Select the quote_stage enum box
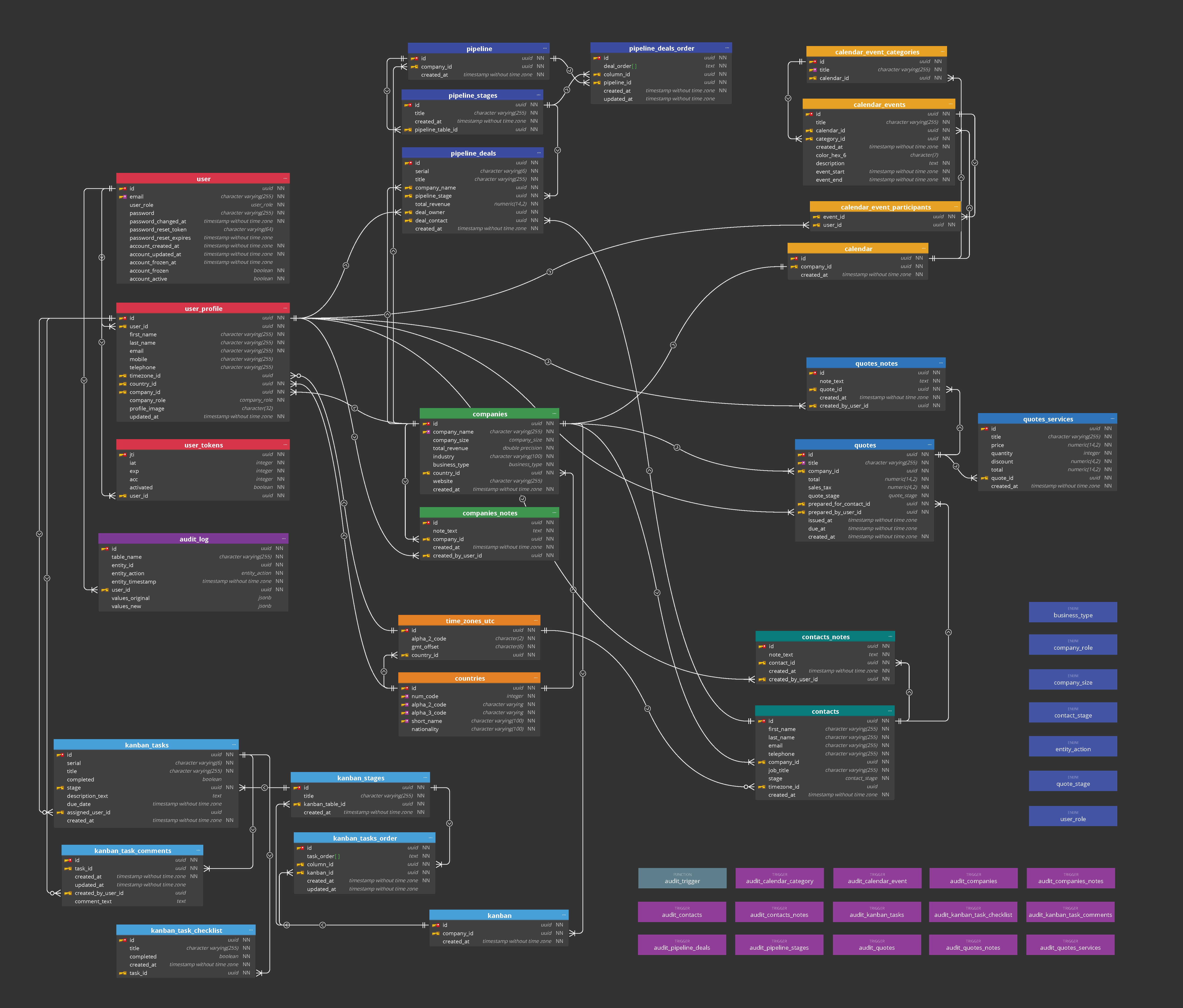The height and width of the screenshot is (1008, 1183). tap(1073, 781)
